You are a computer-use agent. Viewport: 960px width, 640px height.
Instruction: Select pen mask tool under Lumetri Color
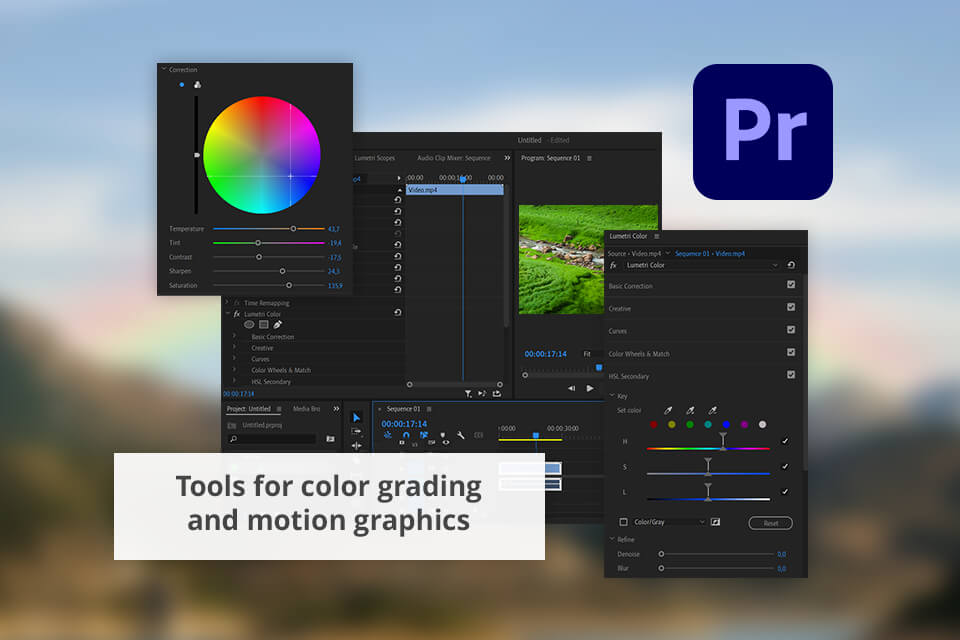(x=278, y=325)
